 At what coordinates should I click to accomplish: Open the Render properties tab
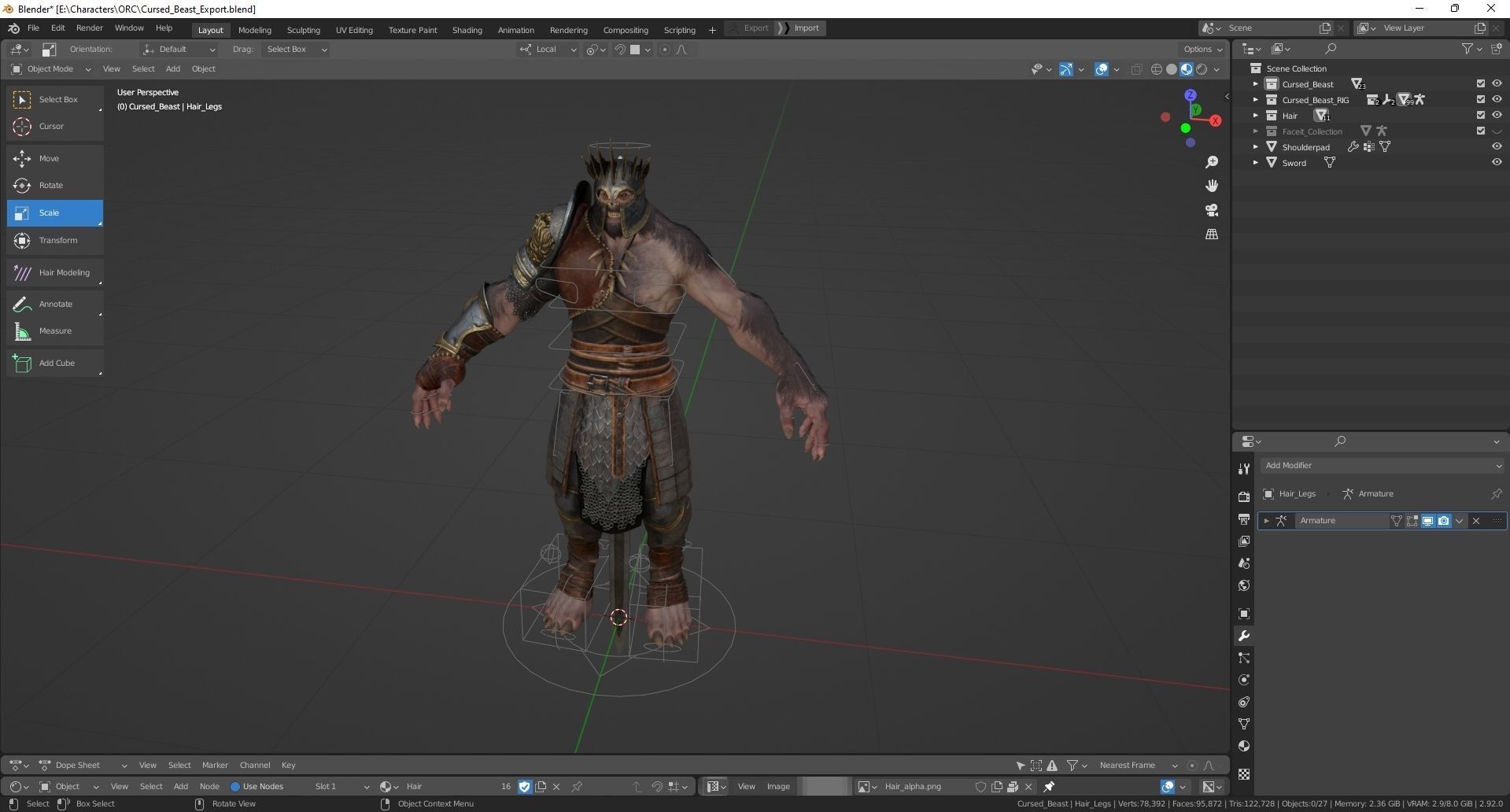1244,496
